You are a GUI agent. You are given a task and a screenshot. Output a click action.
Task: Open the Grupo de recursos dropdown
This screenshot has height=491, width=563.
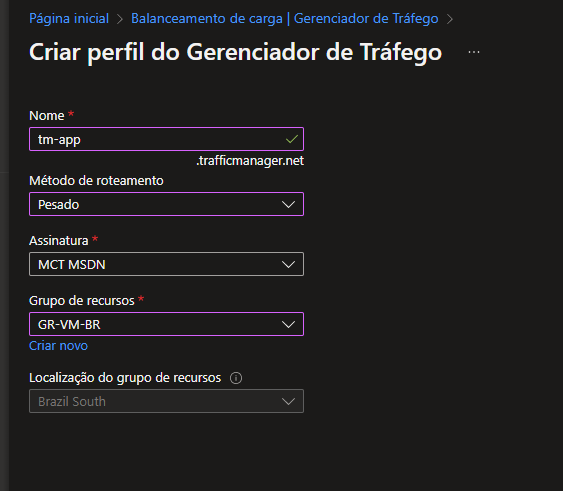pyautogui.click(x=166, y=324)
